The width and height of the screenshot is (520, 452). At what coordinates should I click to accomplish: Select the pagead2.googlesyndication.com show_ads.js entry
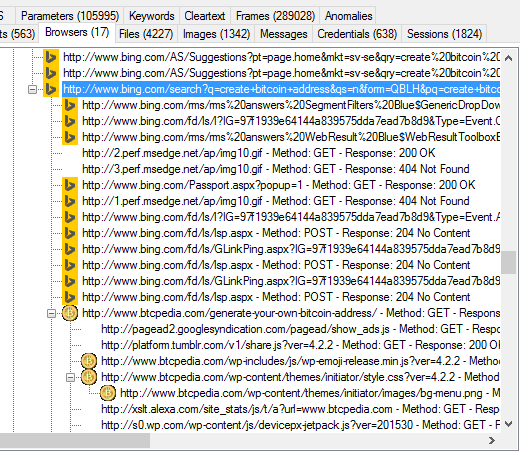(x=300, y=329)
